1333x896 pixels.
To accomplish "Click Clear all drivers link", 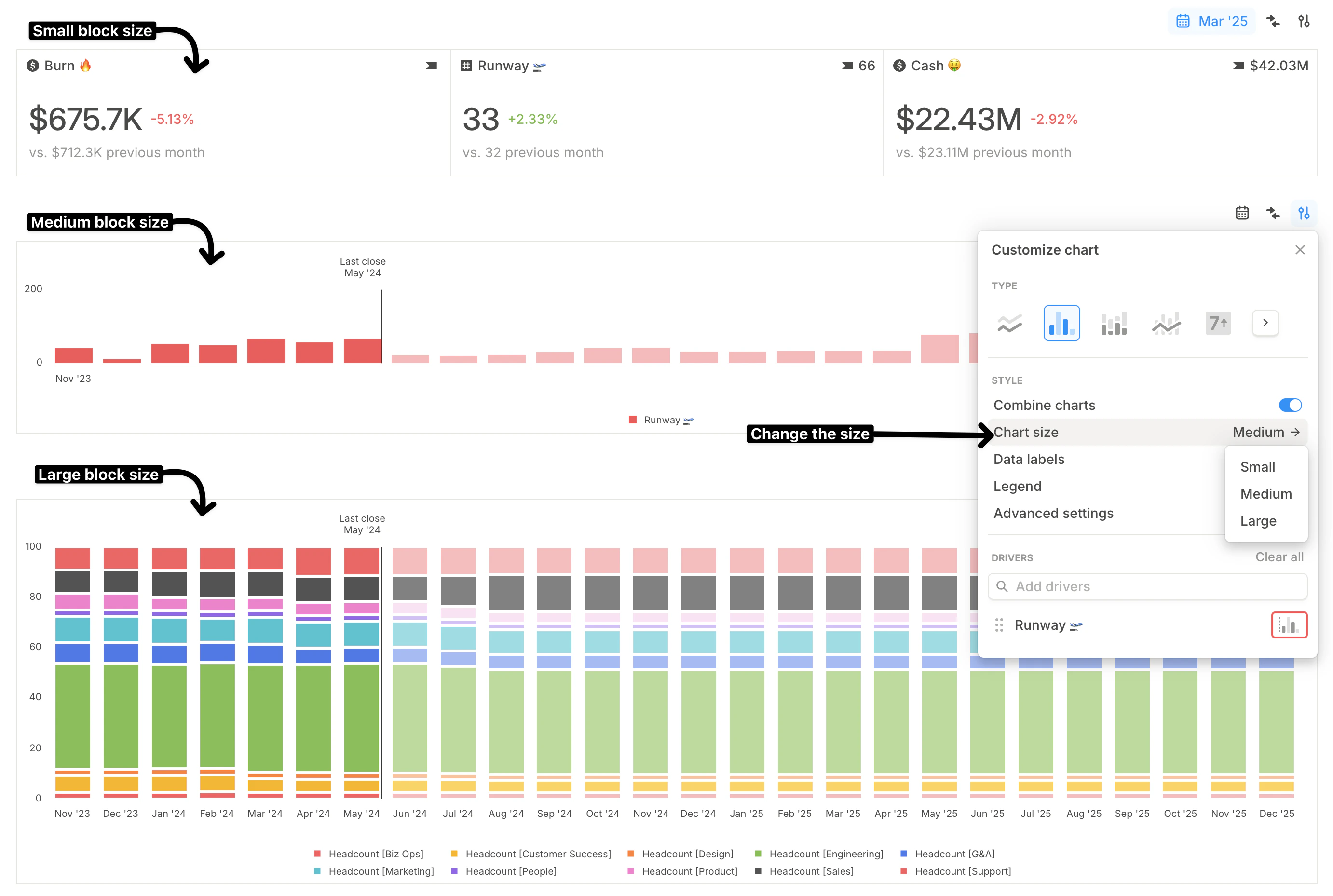I will 1279,557.
